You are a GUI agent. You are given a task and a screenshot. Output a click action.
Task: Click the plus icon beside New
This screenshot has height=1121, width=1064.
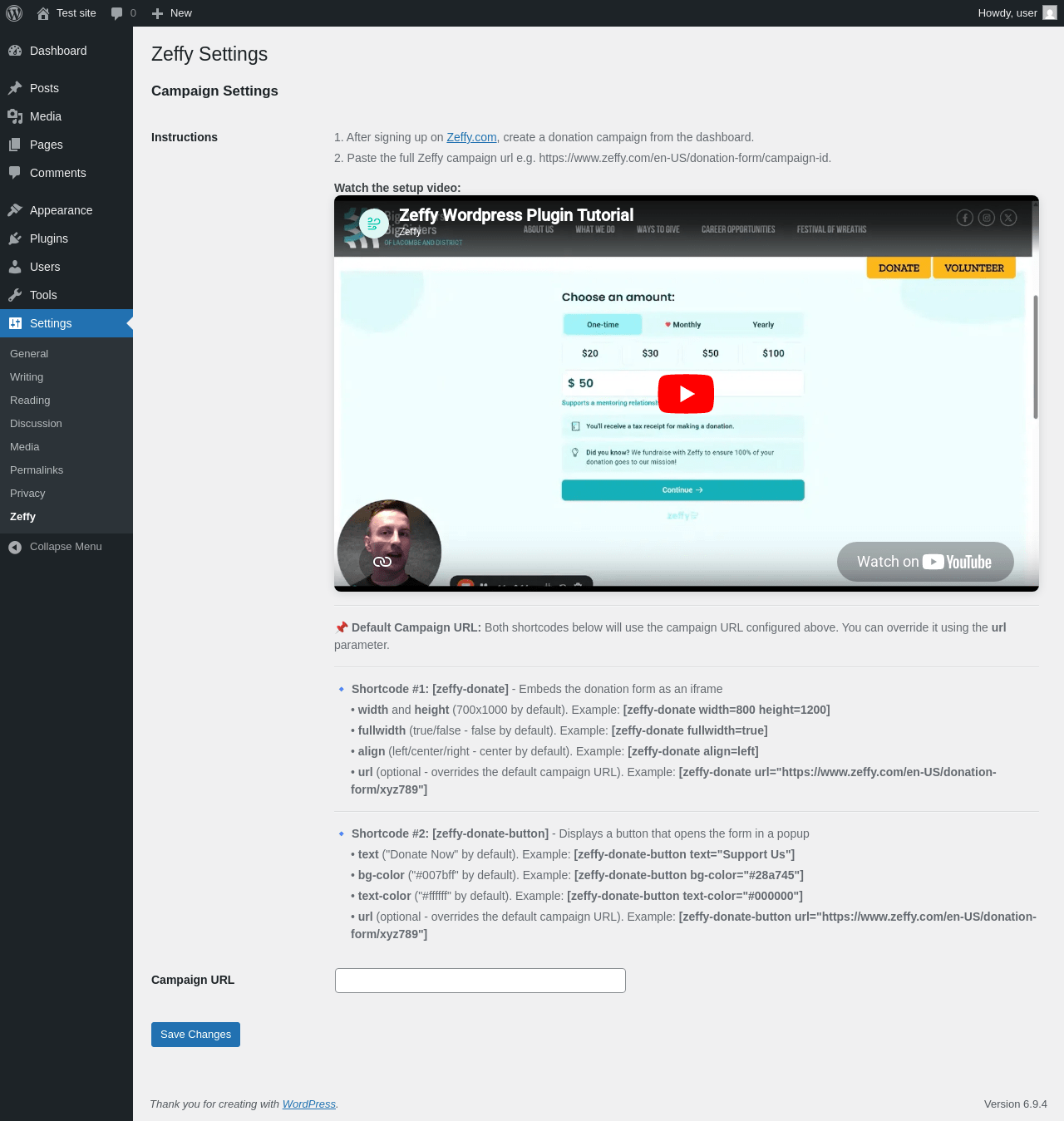pyautogui.click(x=157, y=13)
